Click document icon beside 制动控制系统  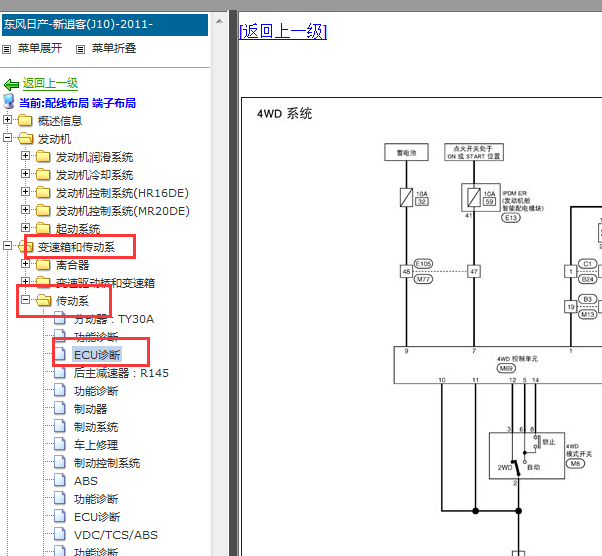[60, 462]
